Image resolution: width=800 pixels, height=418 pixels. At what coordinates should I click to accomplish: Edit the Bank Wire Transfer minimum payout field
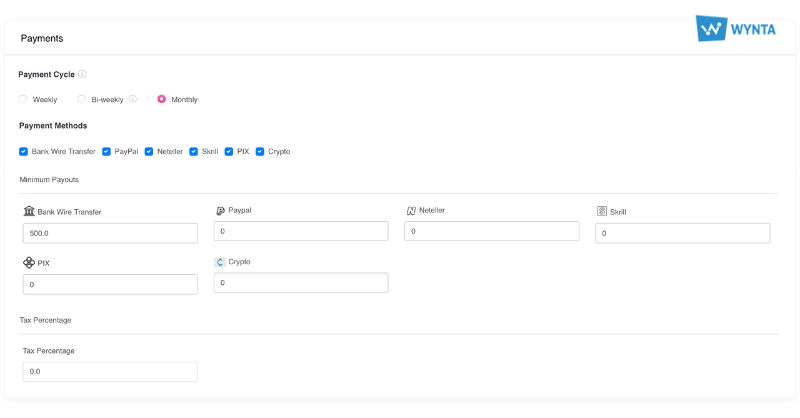click(x=110, y=233)
